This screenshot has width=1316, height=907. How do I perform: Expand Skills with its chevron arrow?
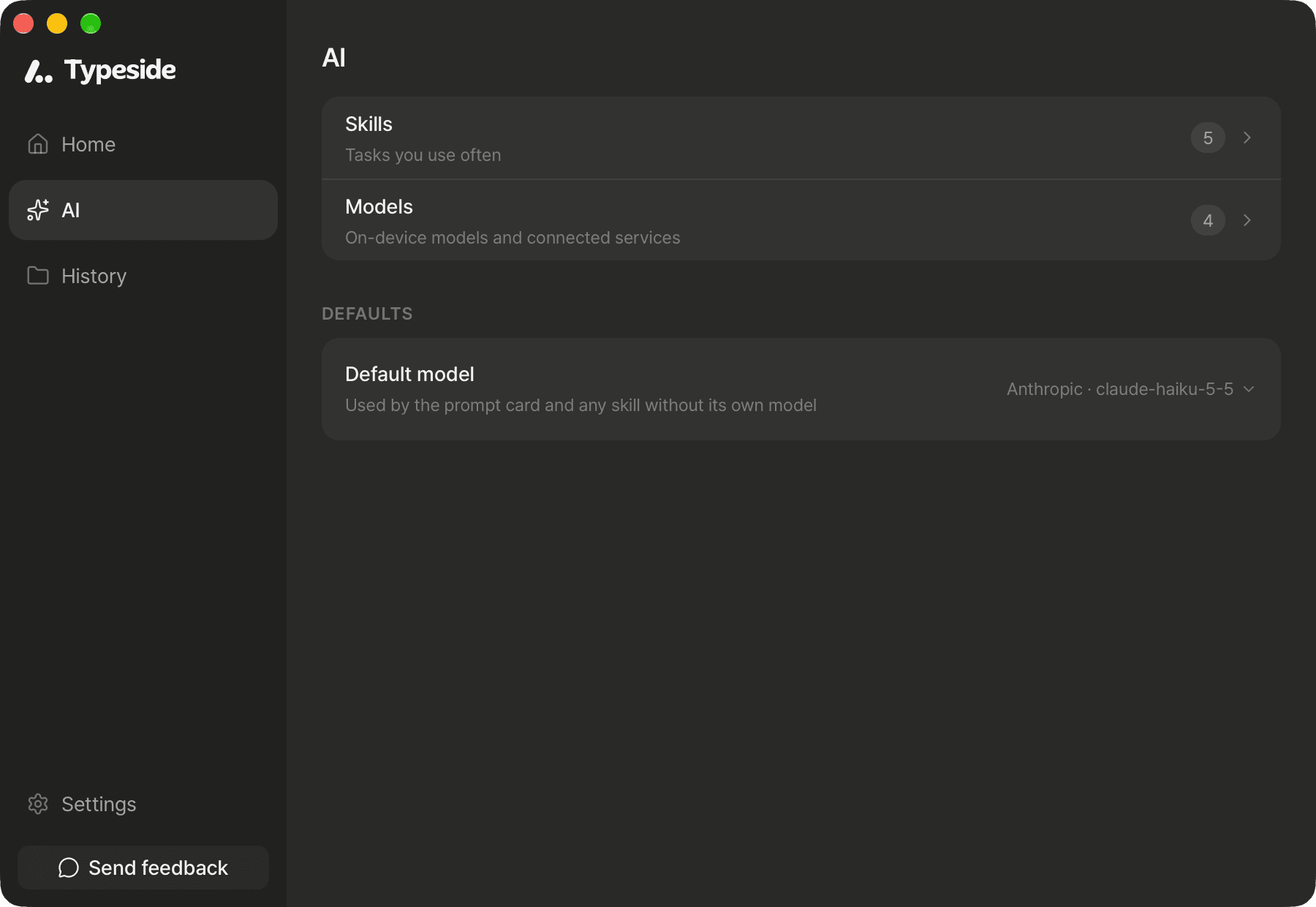[x=1247, y=138]
